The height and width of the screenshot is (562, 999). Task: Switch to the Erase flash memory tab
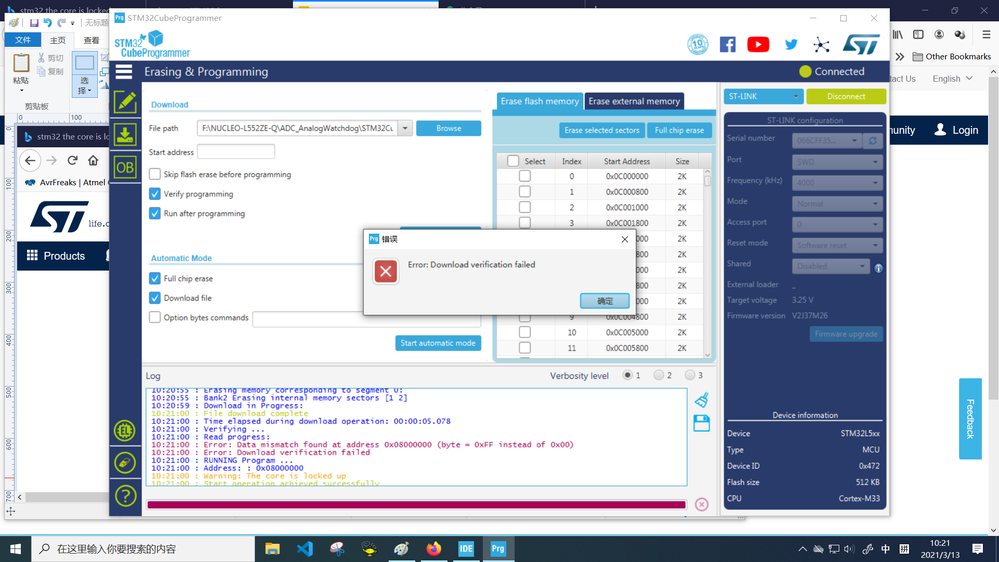(x=539, y=101)
